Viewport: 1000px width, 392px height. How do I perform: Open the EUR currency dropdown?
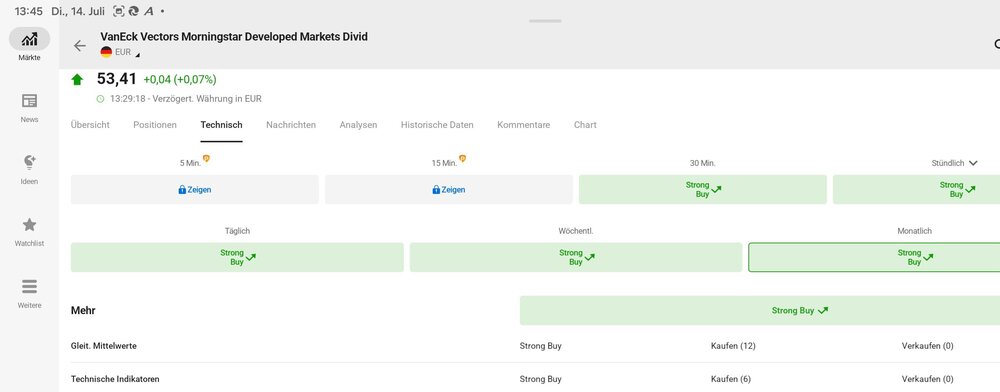(x=127, y=52)
